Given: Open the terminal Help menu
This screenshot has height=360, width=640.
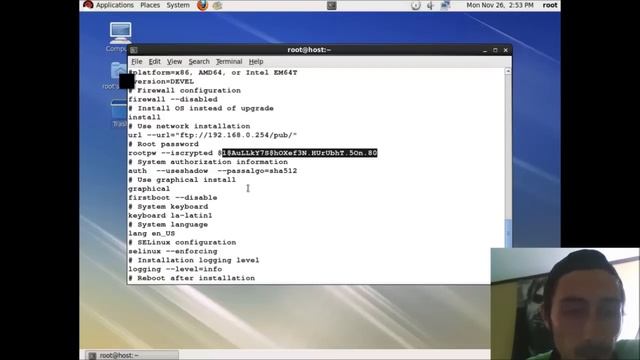Looking at the screenshot, I should (256, 62).
